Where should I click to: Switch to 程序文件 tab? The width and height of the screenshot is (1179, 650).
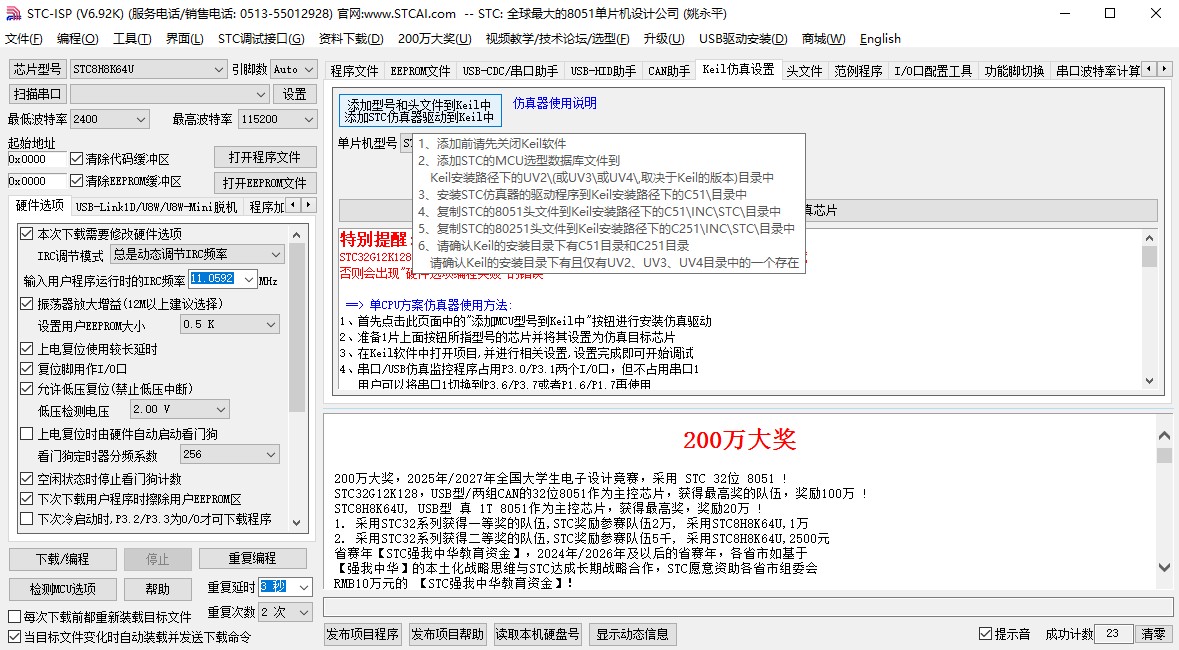354,71
